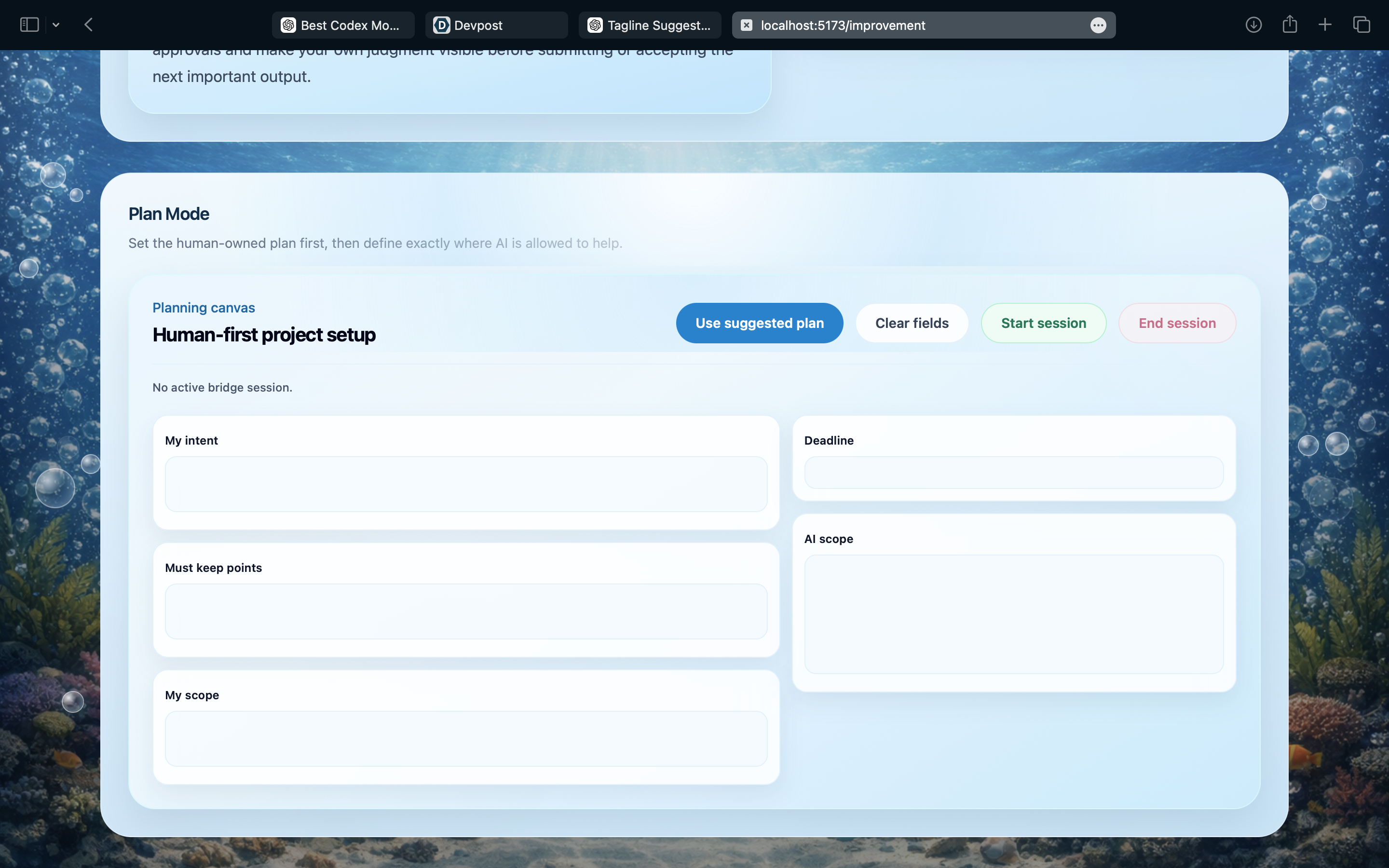Open a new tab with plus icon

click(x=1325, y=25)
